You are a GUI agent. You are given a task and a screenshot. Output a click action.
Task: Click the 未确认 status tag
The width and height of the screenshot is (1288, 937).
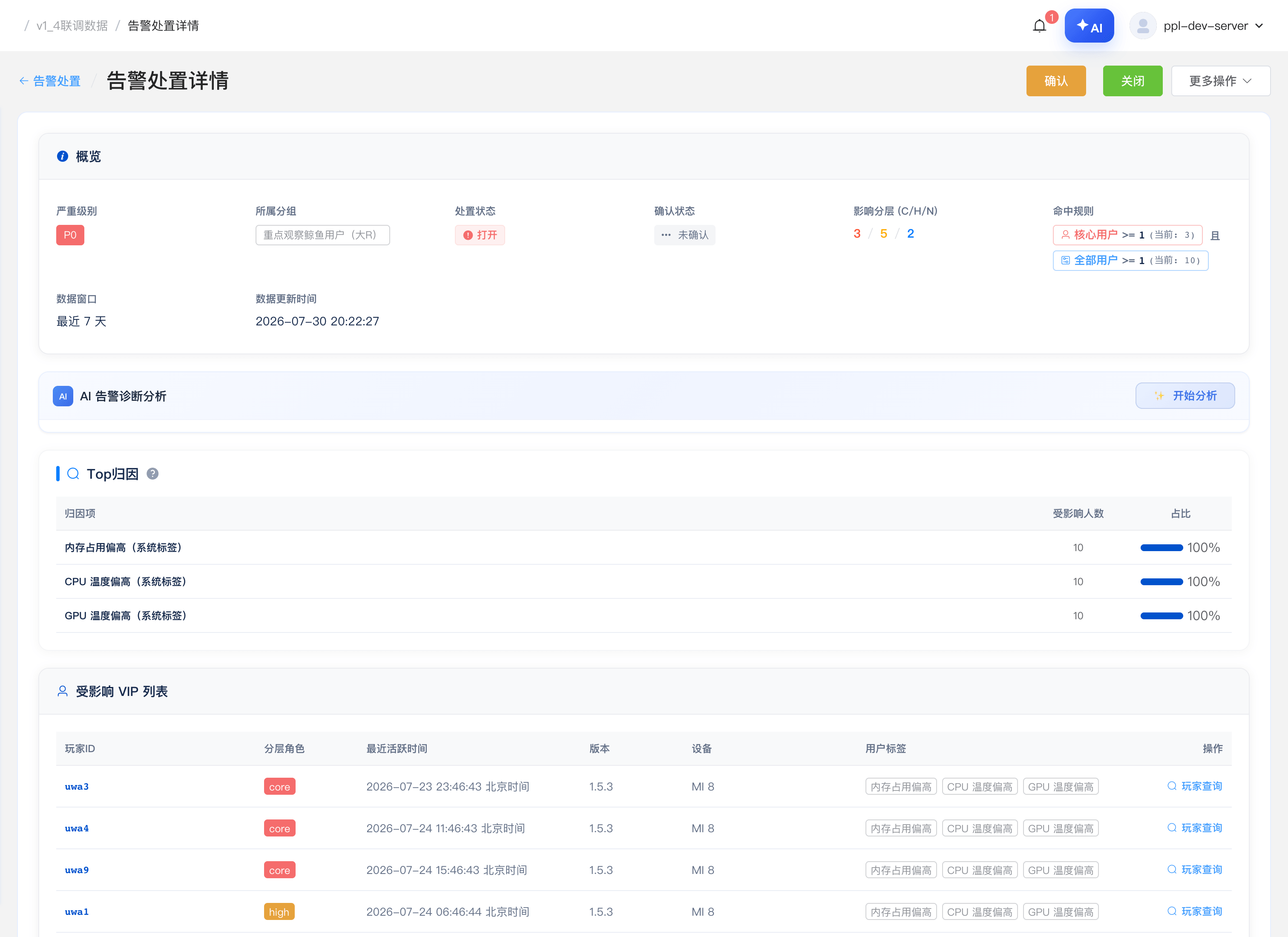[684, 235]
